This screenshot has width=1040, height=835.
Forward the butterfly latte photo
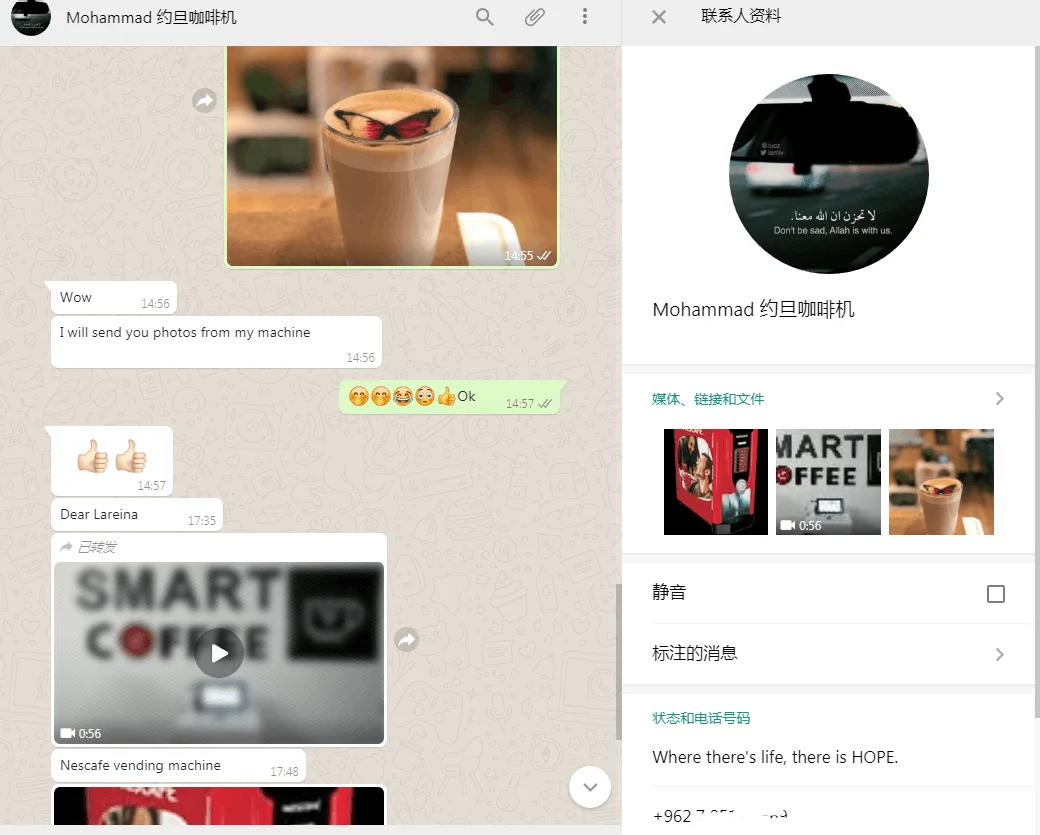point(204,101)
